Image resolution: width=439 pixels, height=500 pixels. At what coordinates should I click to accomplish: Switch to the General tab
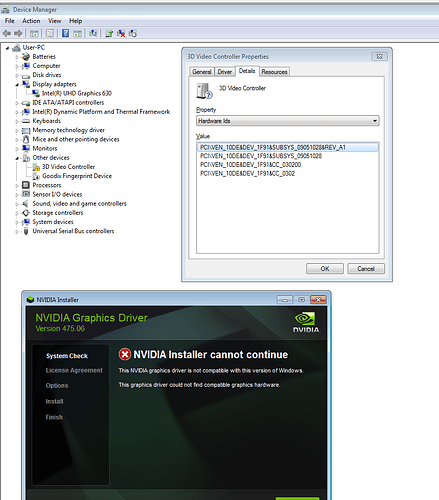coord(202,72)
